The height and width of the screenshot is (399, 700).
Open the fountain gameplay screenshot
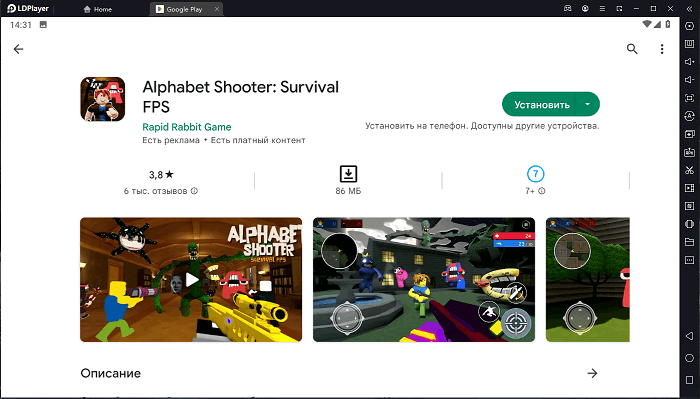coord(424,280)
